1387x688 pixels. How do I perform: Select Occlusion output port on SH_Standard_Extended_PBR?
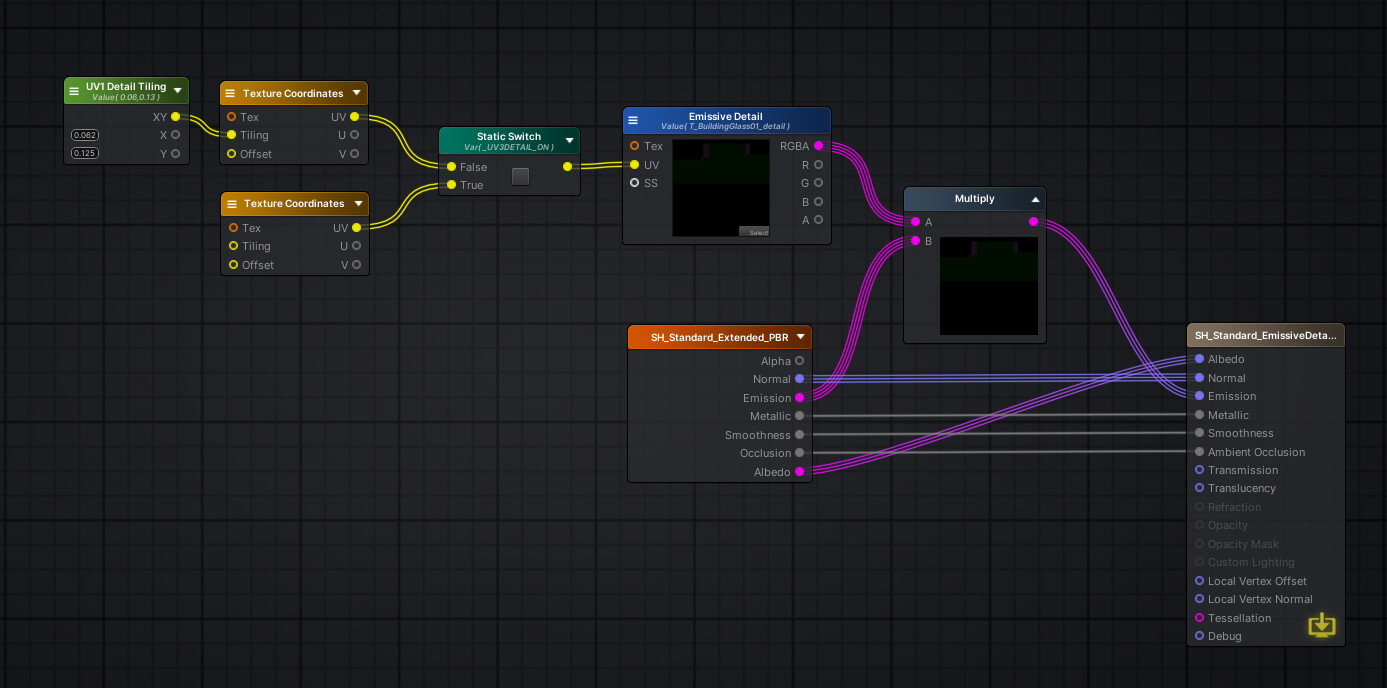(x=799, y=453)
